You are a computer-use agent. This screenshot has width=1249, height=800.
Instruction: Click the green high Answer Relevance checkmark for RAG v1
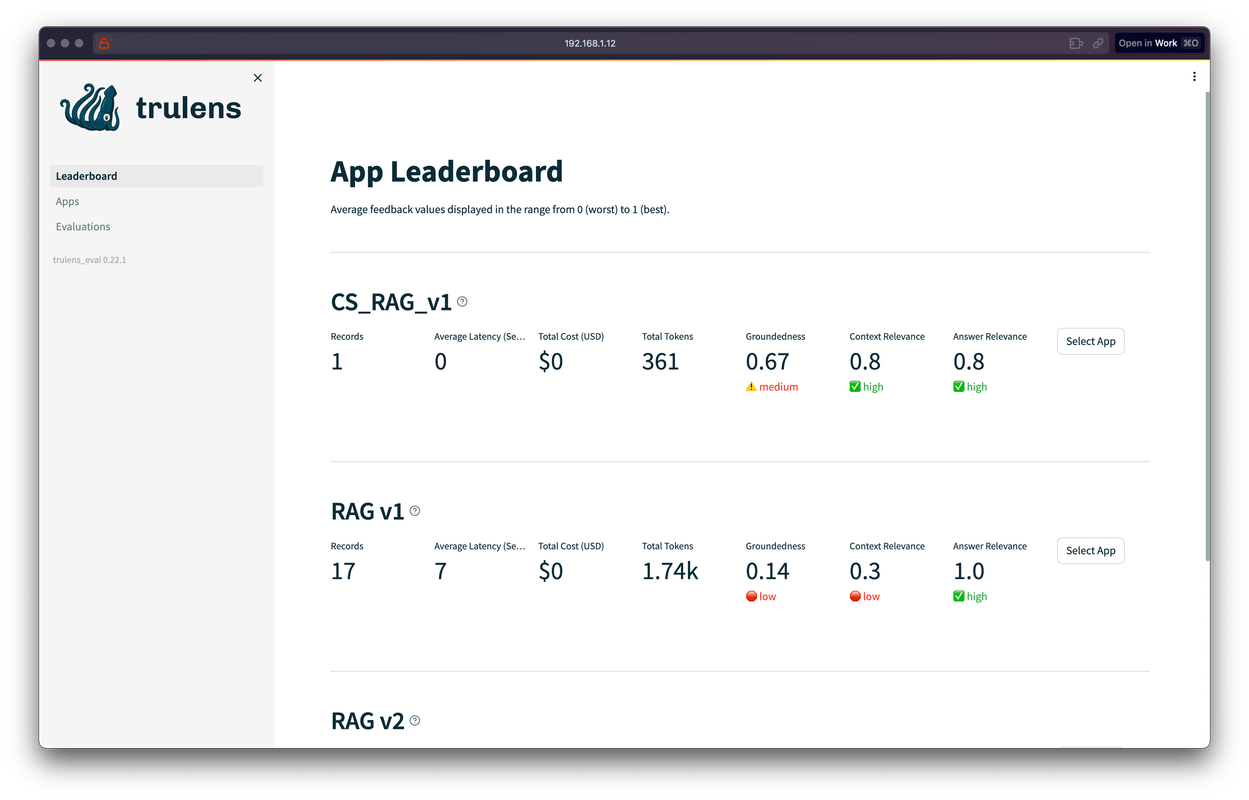tap(969, 596)
